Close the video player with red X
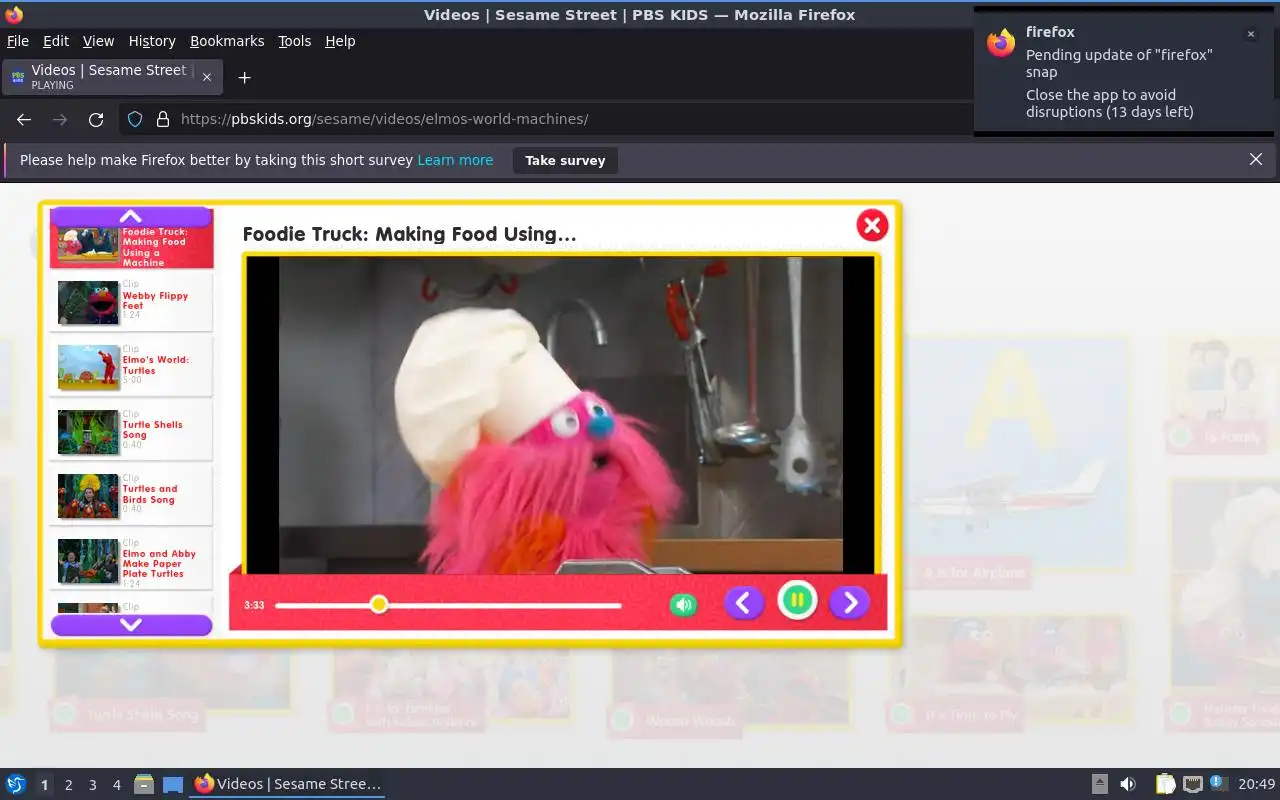This screenshot has height=800, width=1280. point(872,225)
